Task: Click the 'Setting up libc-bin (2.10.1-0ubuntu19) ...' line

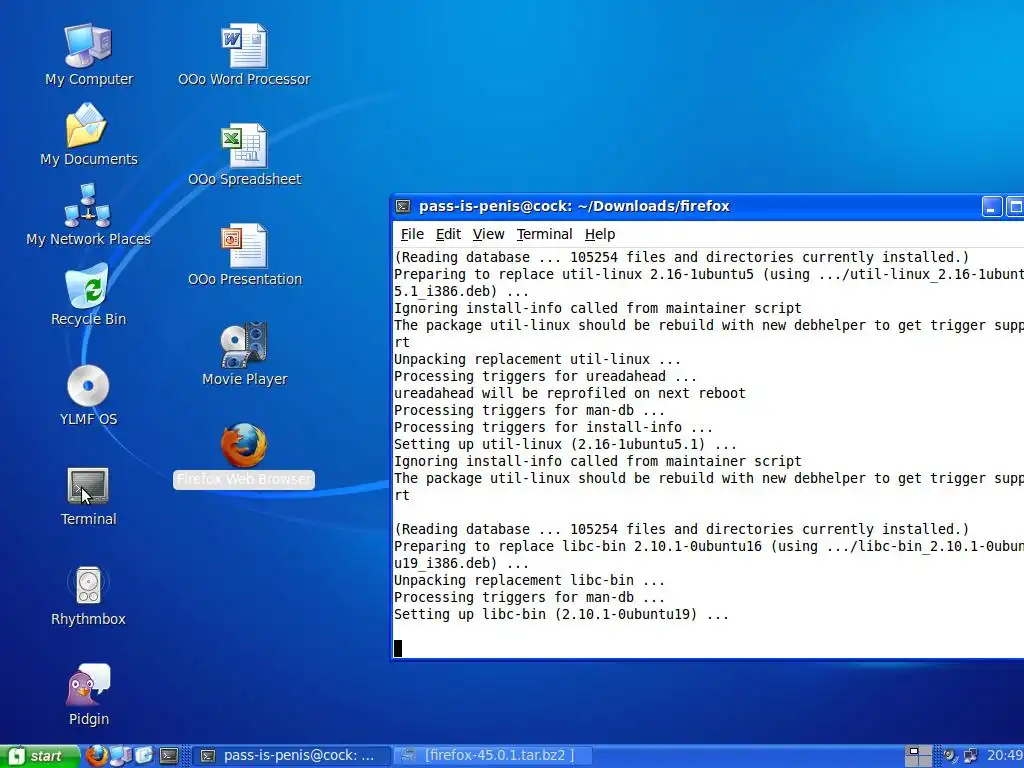Action: [x=561, y=615]
